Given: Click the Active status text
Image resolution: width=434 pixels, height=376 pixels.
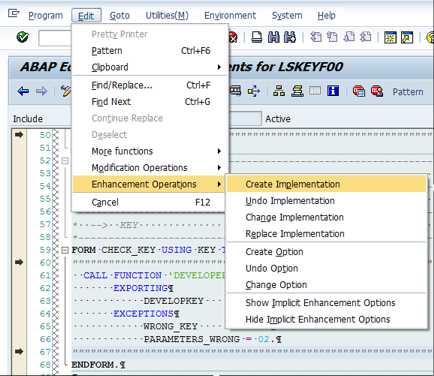Looking at the screenshot, I should (x=278, y=119).
